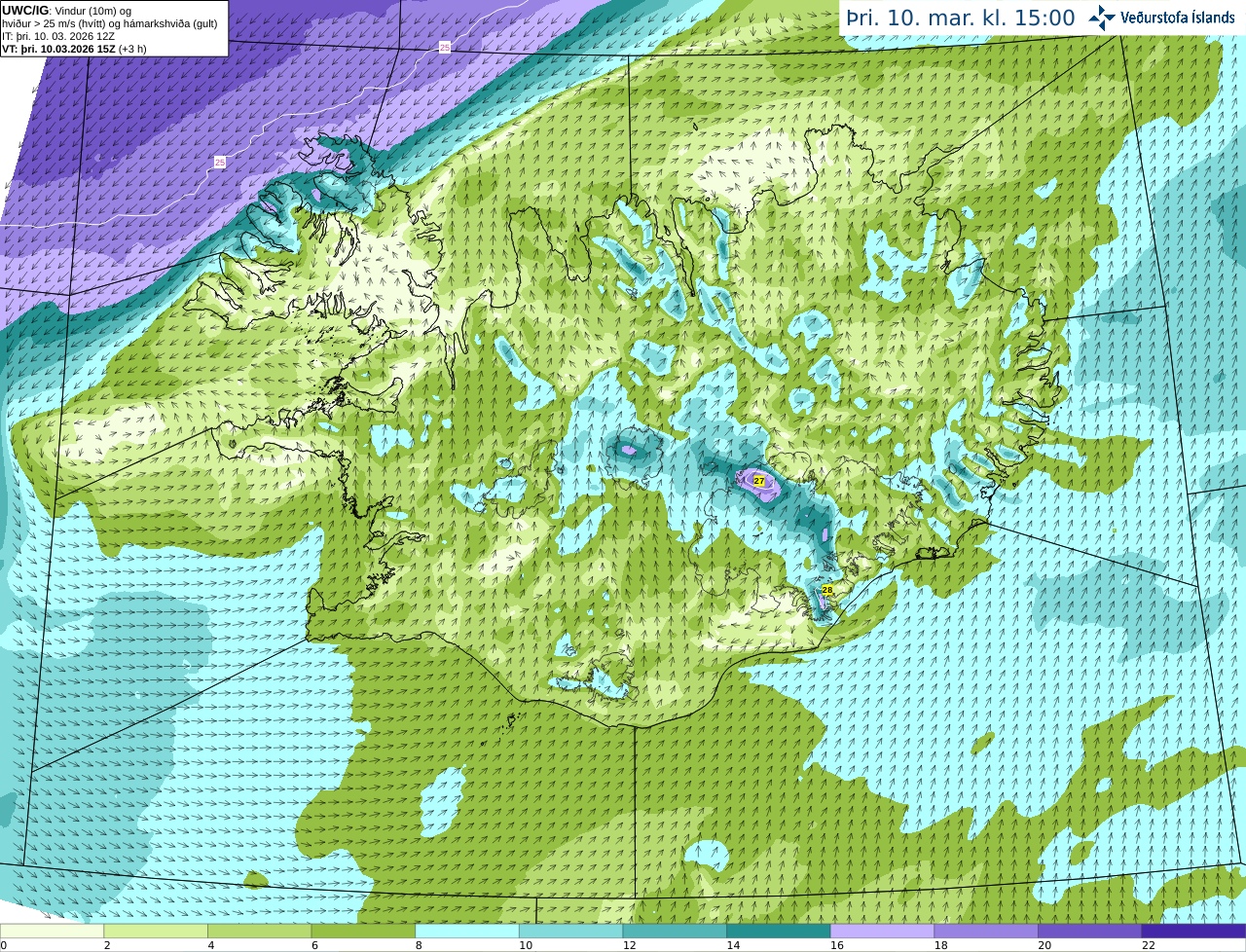Click the yellow gust label 27
The height and width of the screenshot is (952, 1246).
tap(759, 481)
